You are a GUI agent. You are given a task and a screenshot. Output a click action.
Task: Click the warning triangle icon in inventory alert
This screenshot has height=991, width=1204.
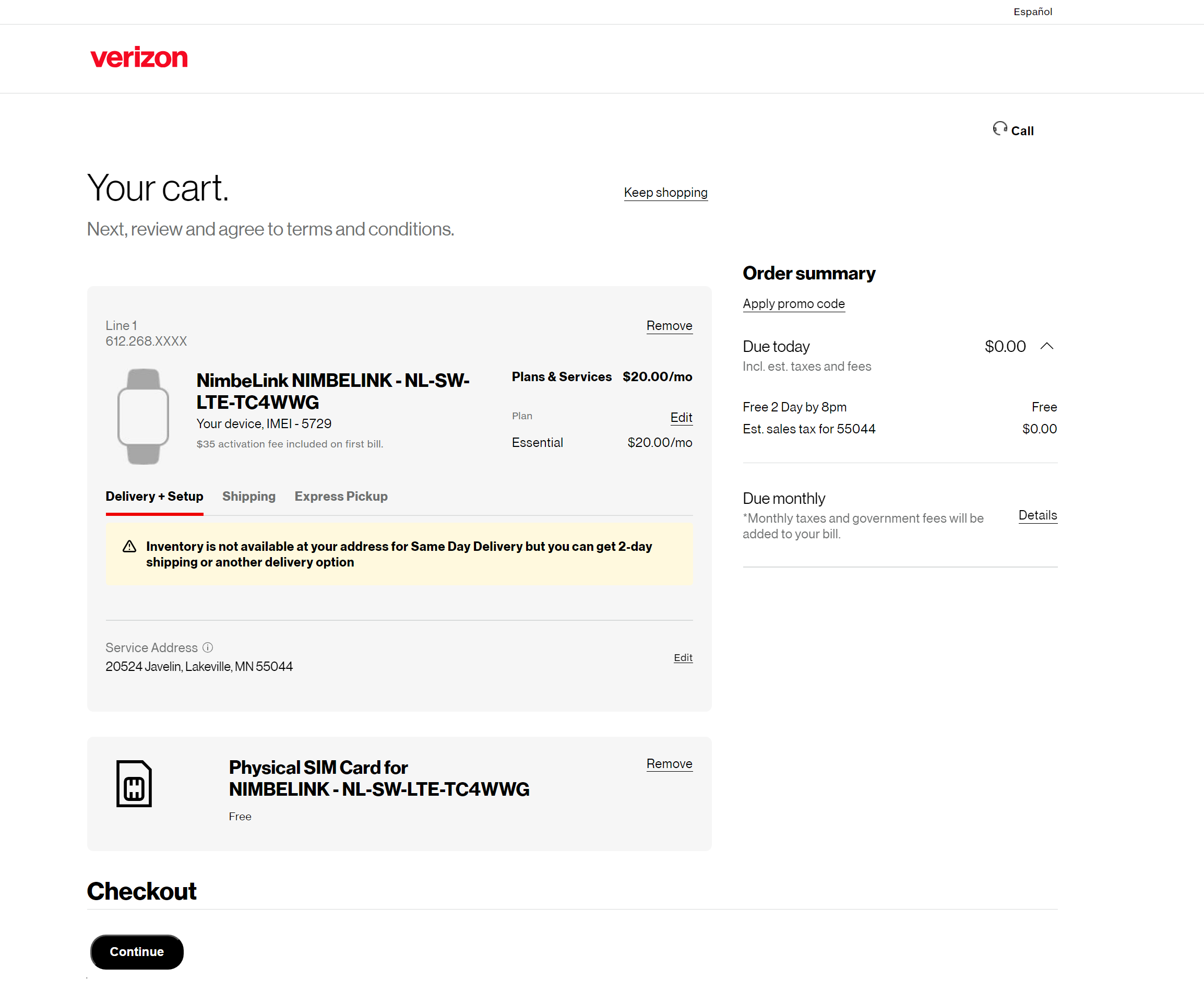[x=129, y=547]
